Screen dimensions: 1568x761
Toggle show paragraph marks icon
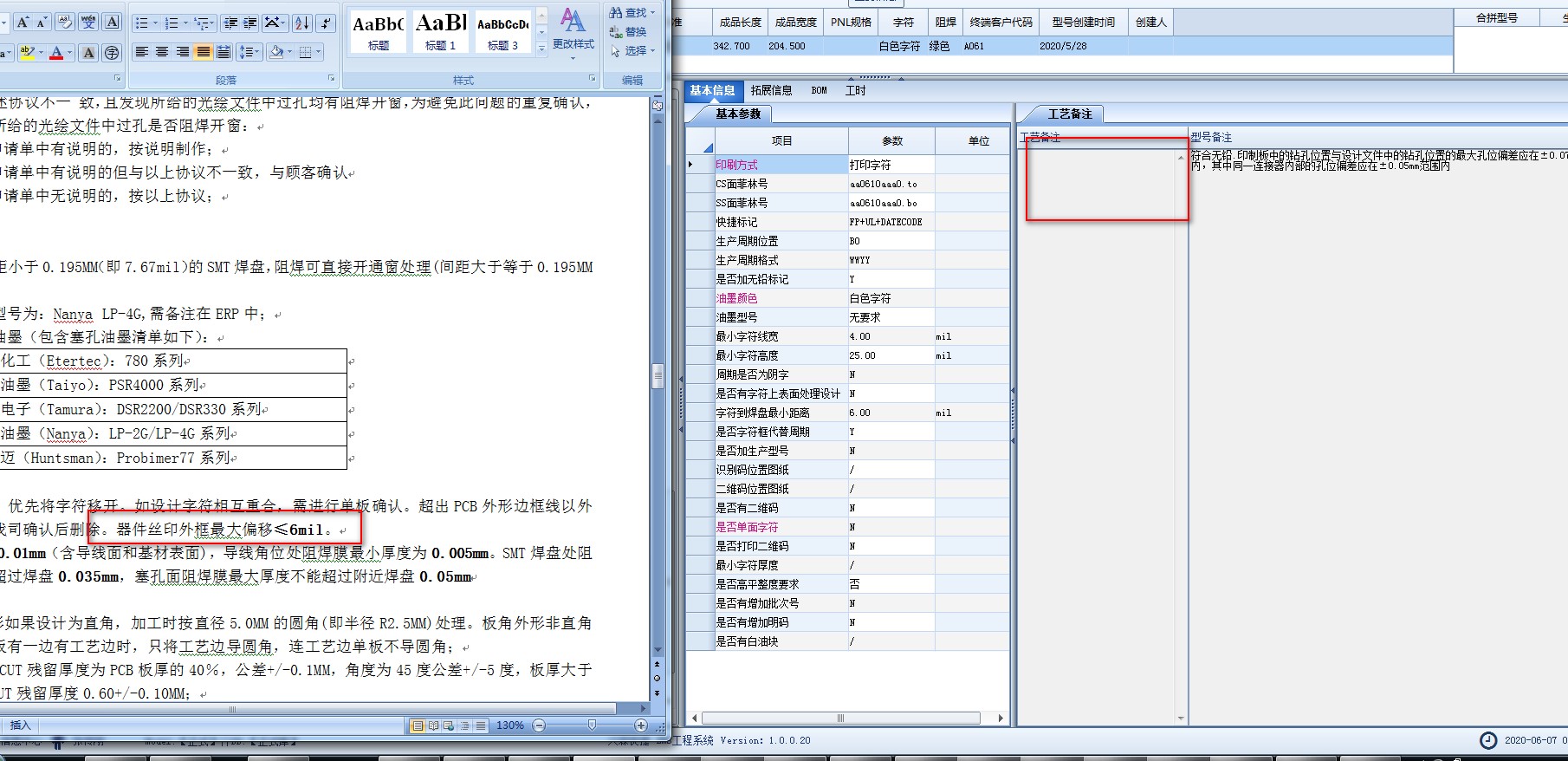[326, 23]
